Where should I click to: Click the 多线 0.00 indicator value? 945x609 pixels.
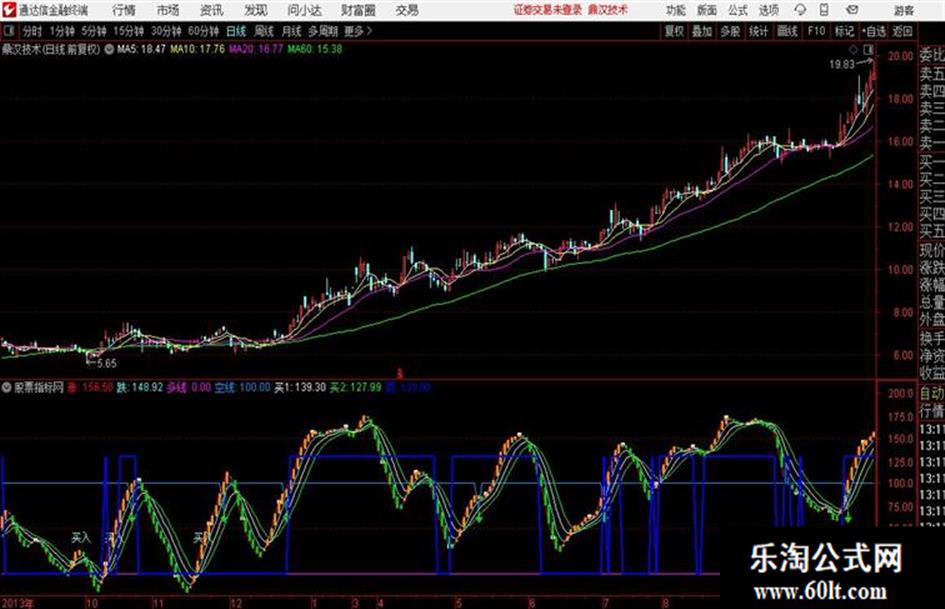[x=189, y=387]
